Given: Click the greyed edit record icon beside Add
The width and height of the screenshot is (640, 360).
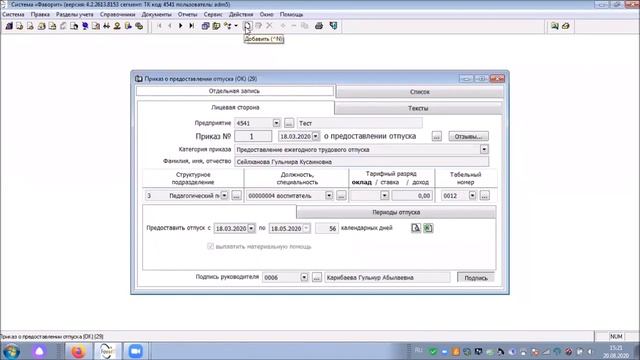Looking at the screenshot, I should click(x=258, y=26).
